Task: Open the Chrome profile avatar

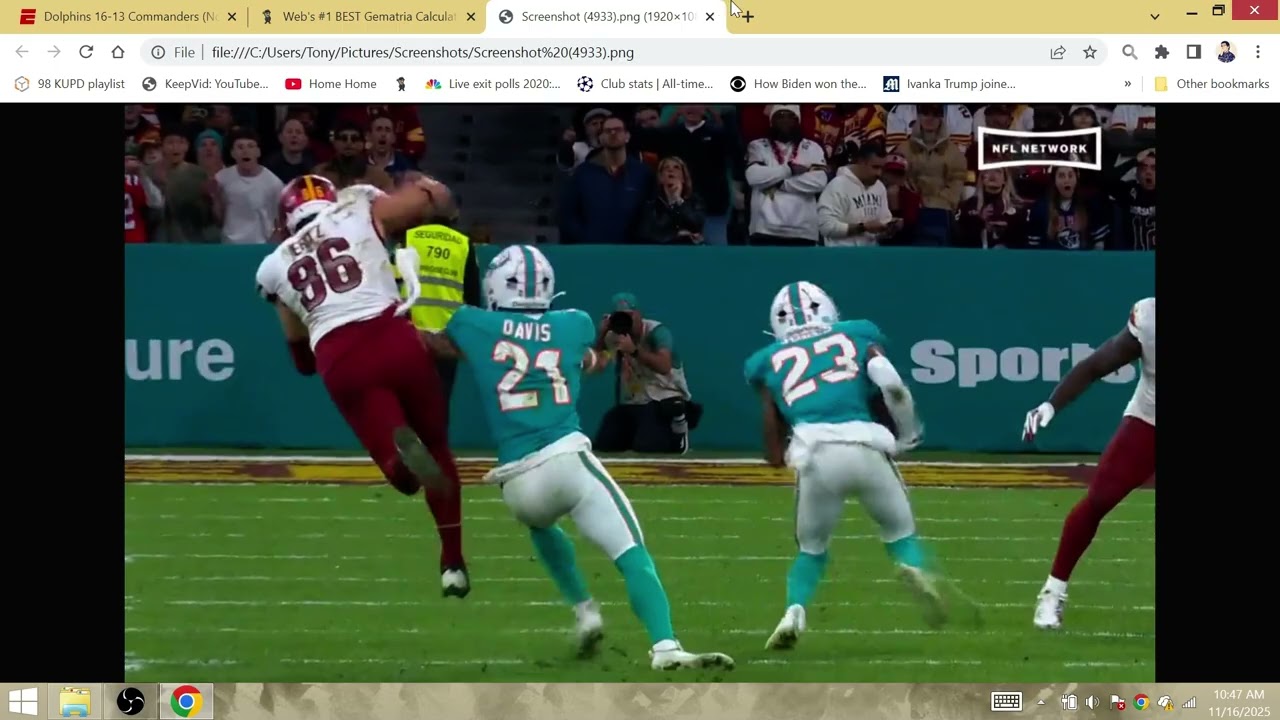Action: tap(1226, 52)
